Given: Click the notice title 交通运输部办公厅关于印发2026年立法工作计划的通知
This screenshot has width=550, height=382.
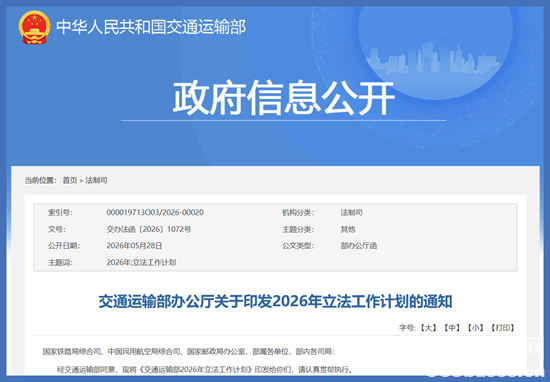Looking at the screenshot, I should tap(275, 302).
